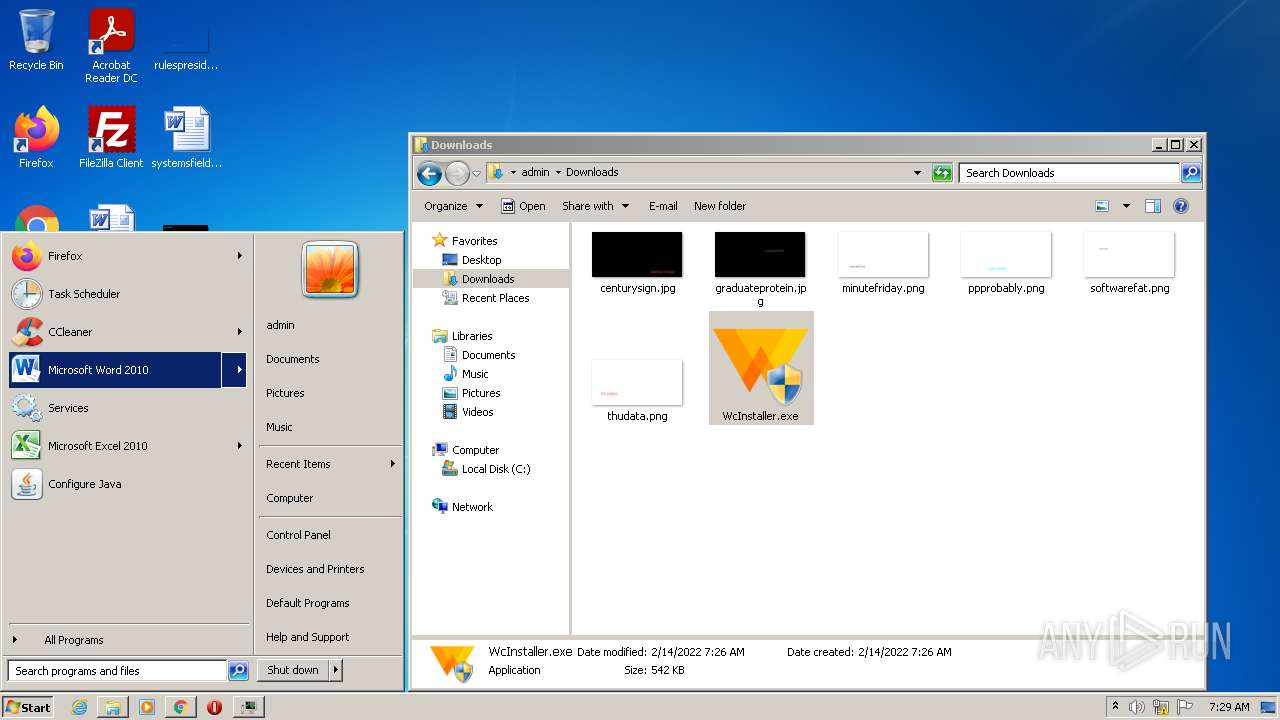Click the volume speaker tray icon
This screenshot has width=1280, height=720.
tap(1137, 707)
